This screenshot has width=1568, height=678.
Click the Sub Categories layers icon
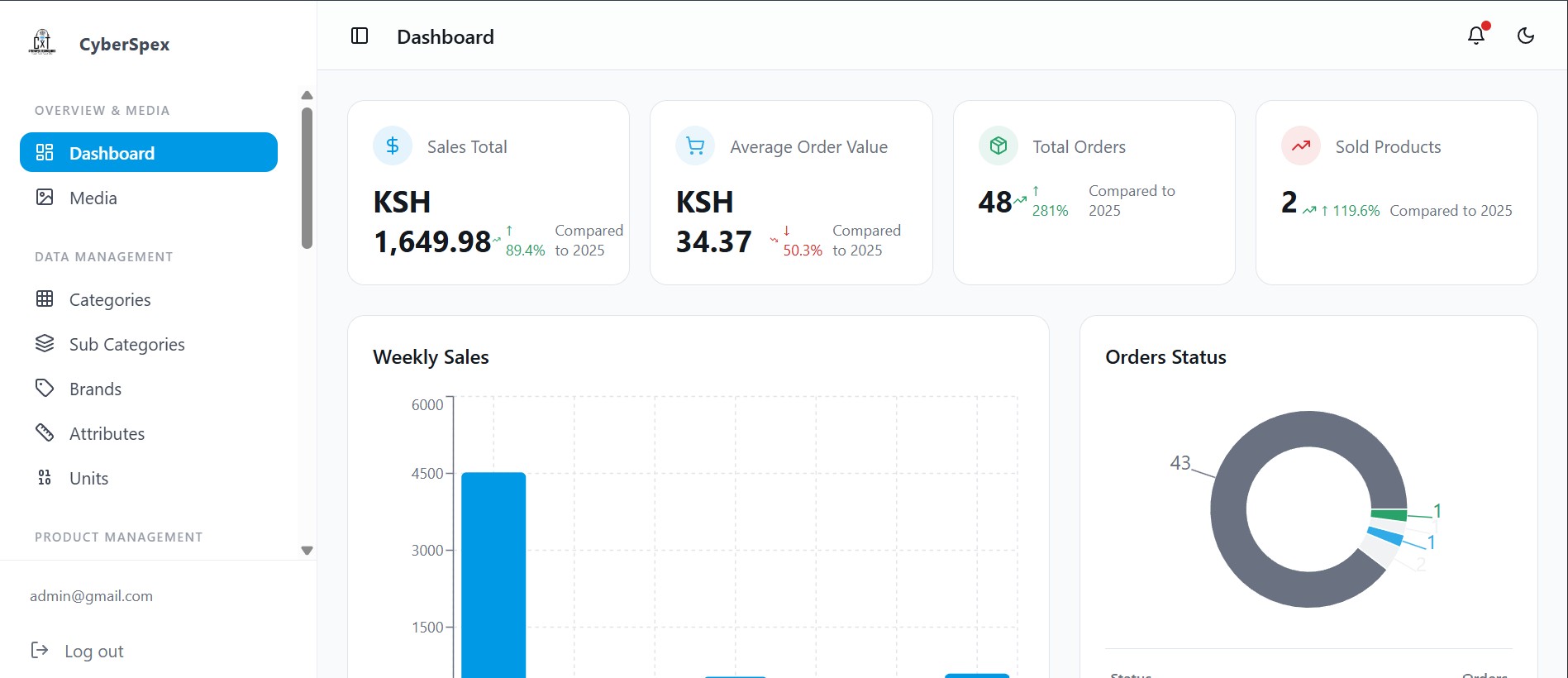[45, 343]
